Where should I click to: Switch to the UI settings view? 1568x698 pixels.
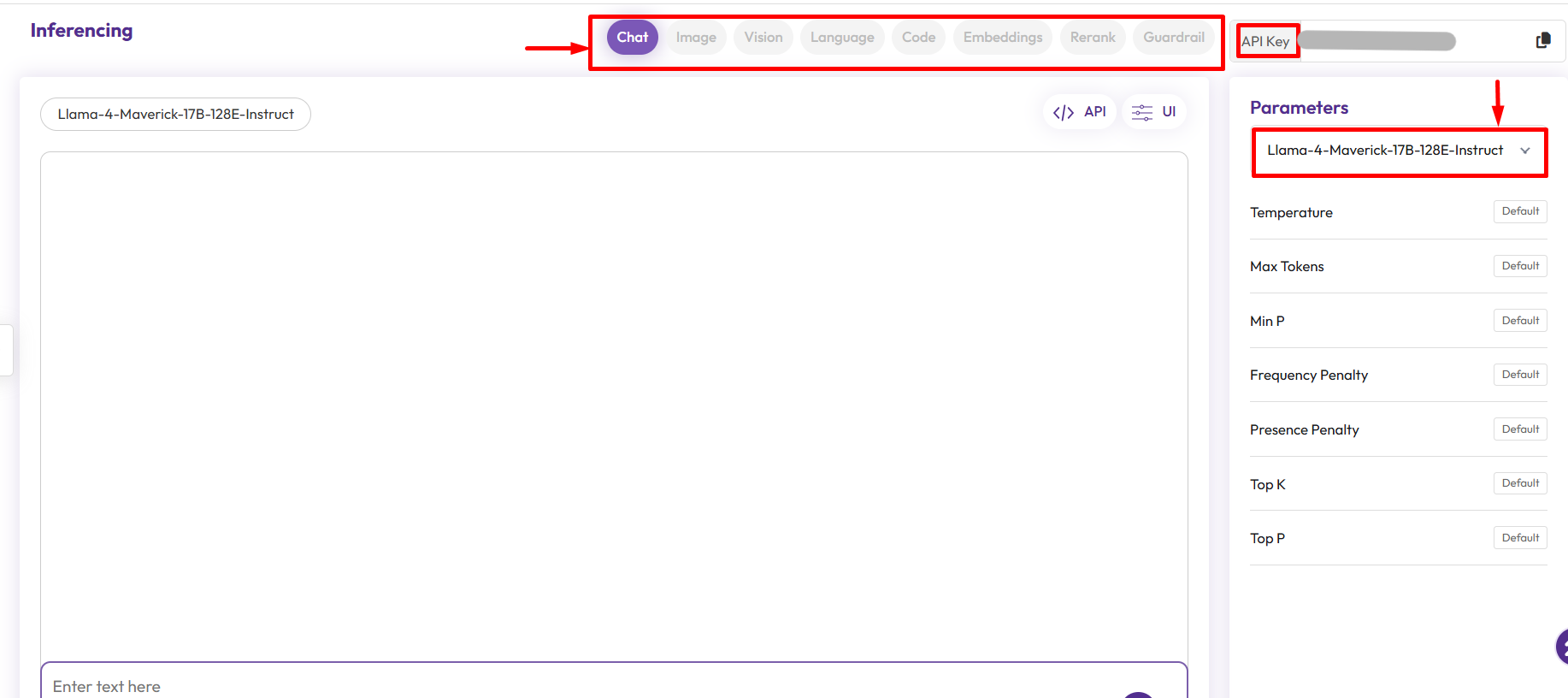pos(1153,112)
